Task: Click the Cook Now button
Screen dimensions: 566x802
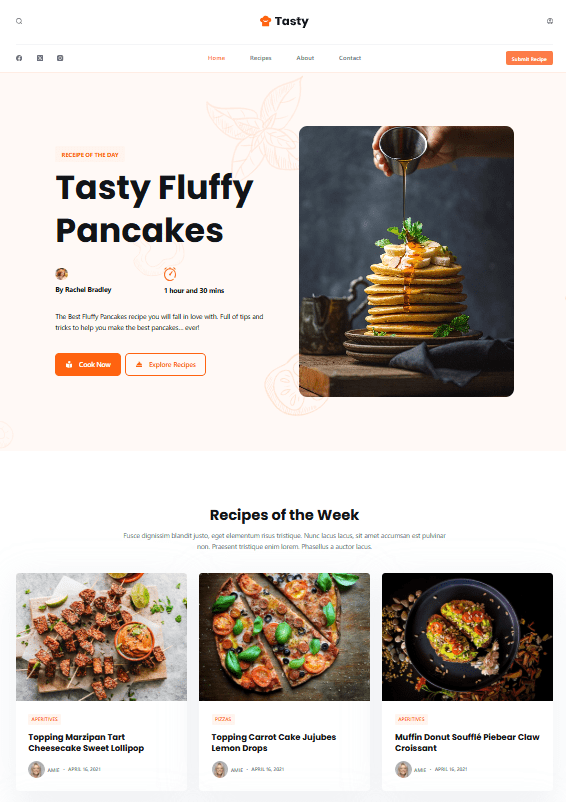Action: [88, 365]
